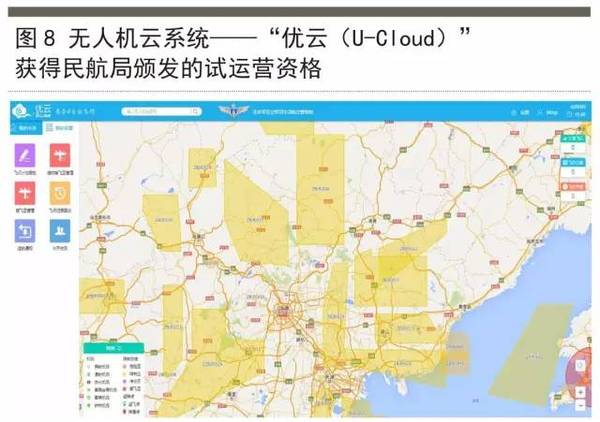Image resolution: width=600 pixels, height=422 pixels.
Task: Switch to the second sidebar tab
Action: pos(60,129)
